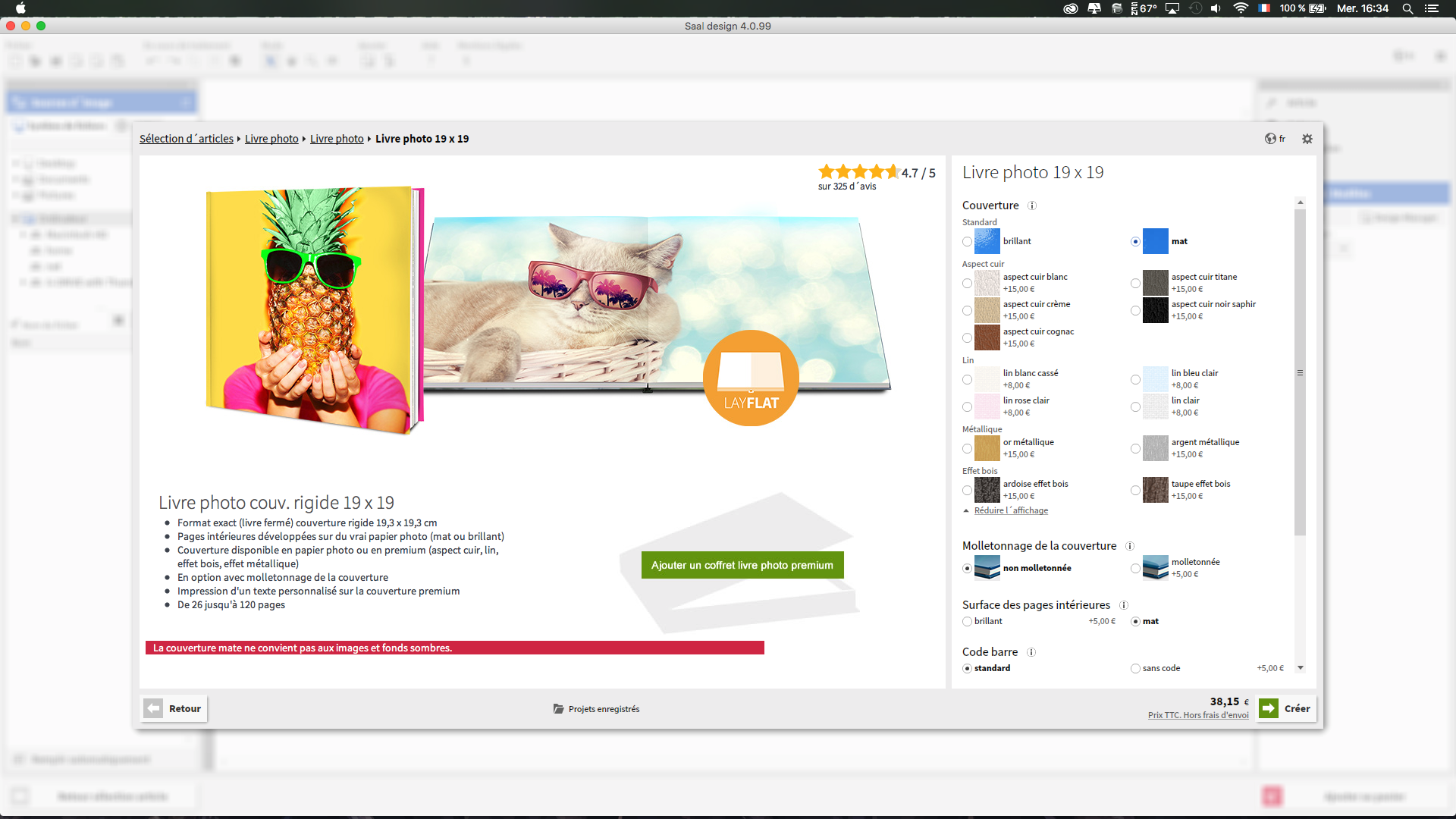Viewport: 1456px width, 819px height.
Task: Click the Couverture info icon
Action: pyautogui.click(x=1031, y=206)
